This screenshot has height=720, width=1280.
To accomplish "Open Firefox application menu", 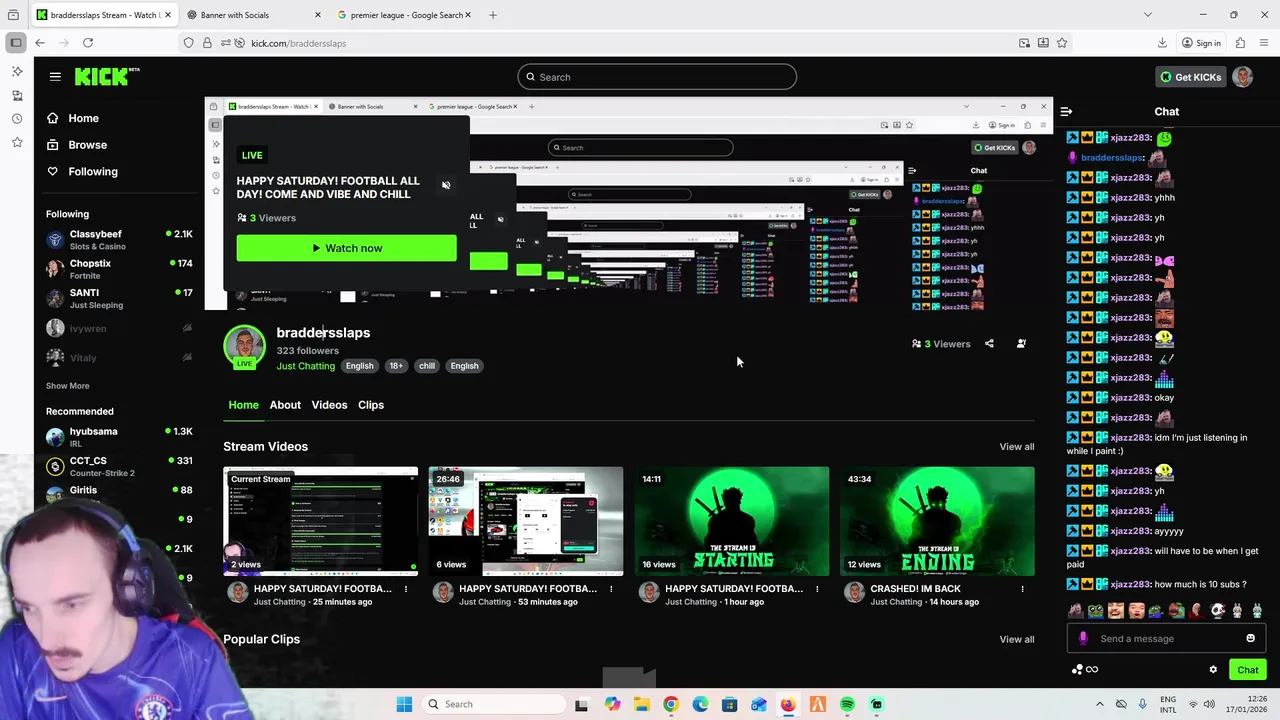I will [x=1265, y=43].
